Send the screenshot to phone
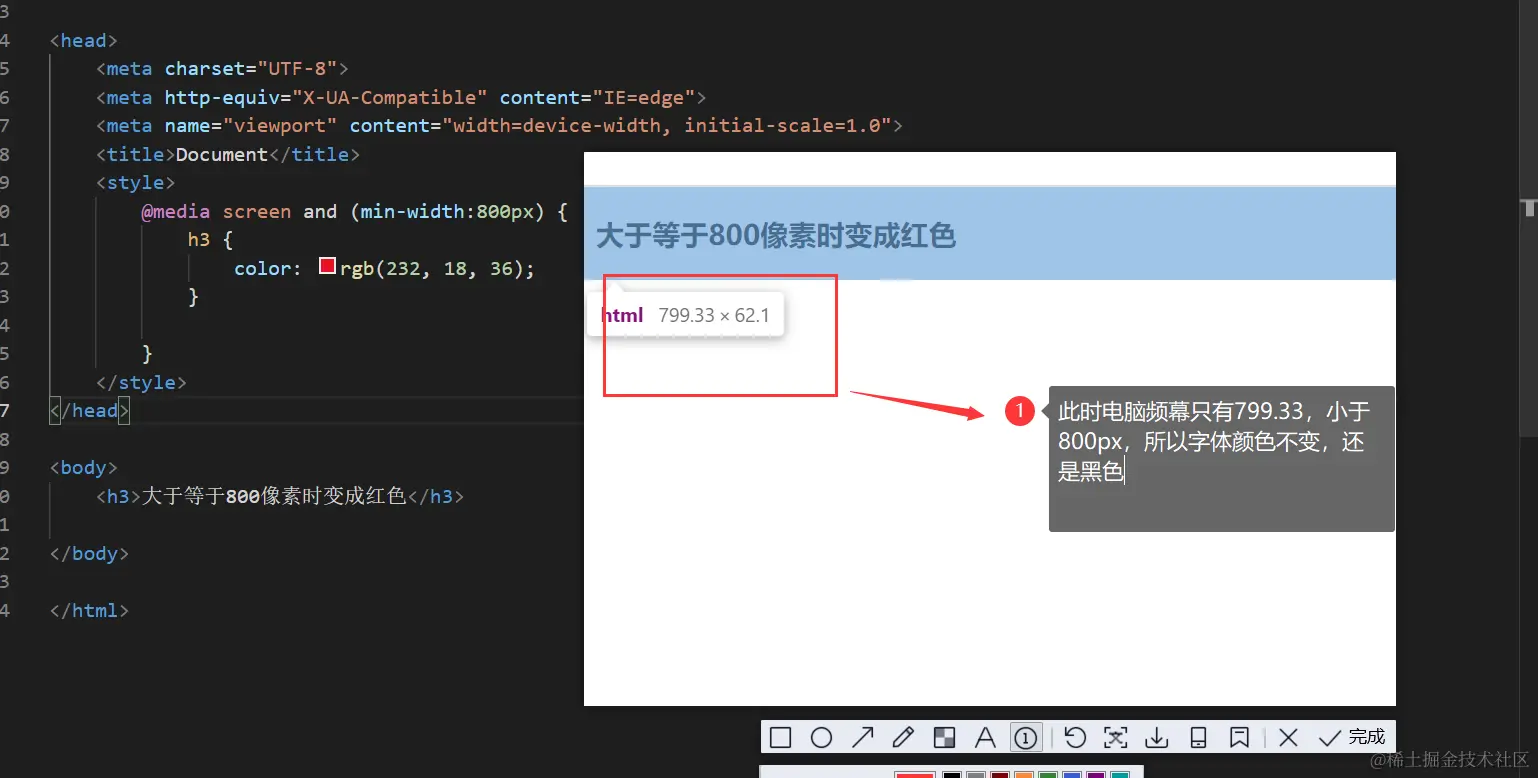 pos(1198,738)
